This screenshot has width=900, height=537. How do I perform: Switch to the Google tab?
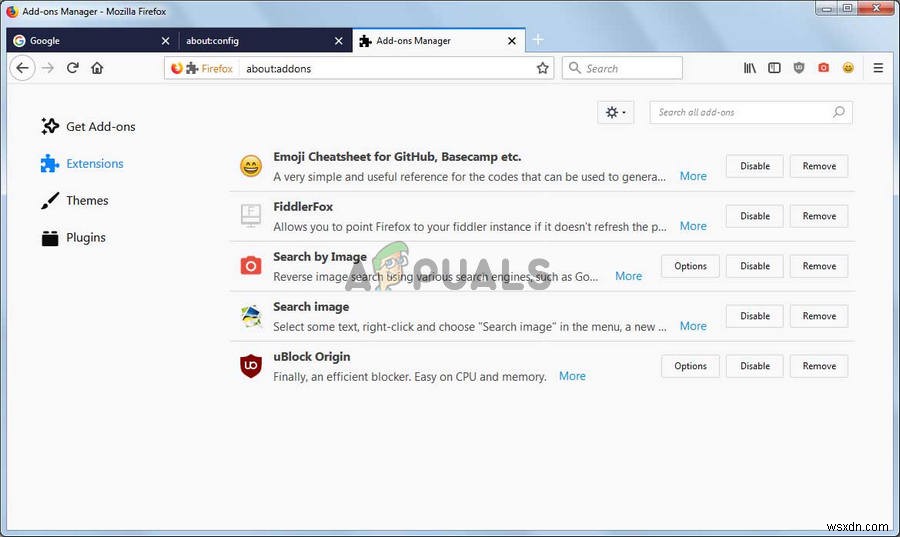92,41
